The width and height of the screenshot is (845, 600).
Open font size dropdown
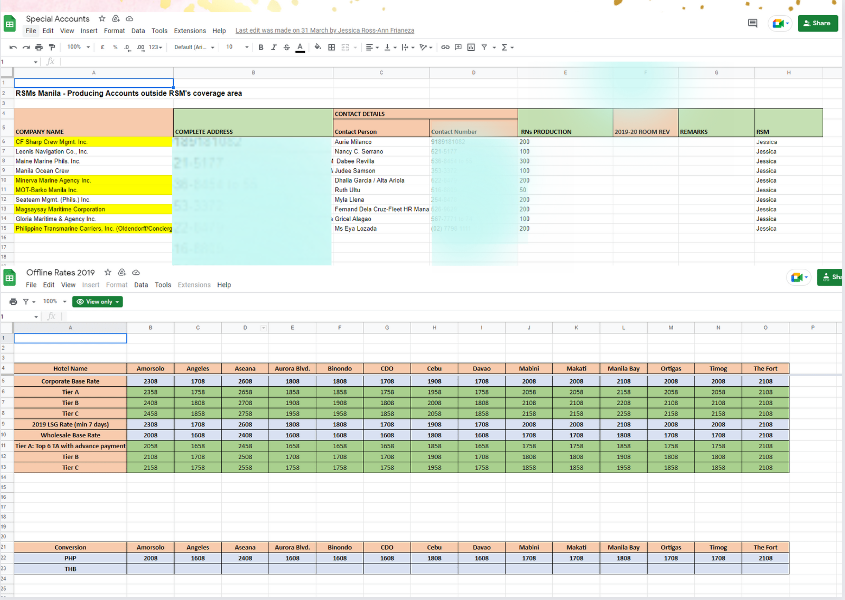tap(237, 47)
